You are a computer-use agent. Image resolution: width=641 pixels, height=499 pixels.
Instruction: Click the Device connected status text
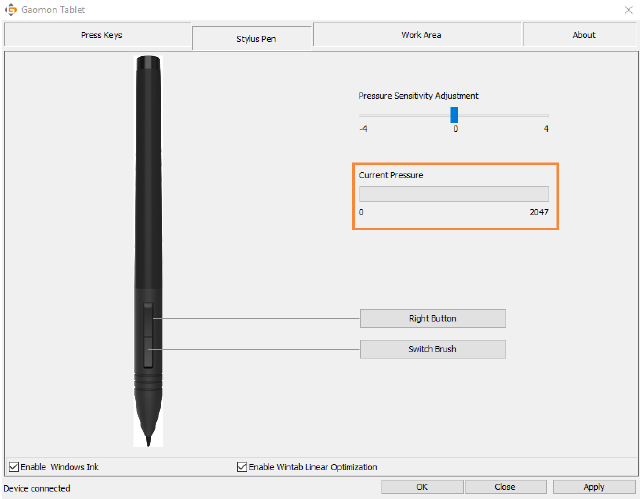37,488
